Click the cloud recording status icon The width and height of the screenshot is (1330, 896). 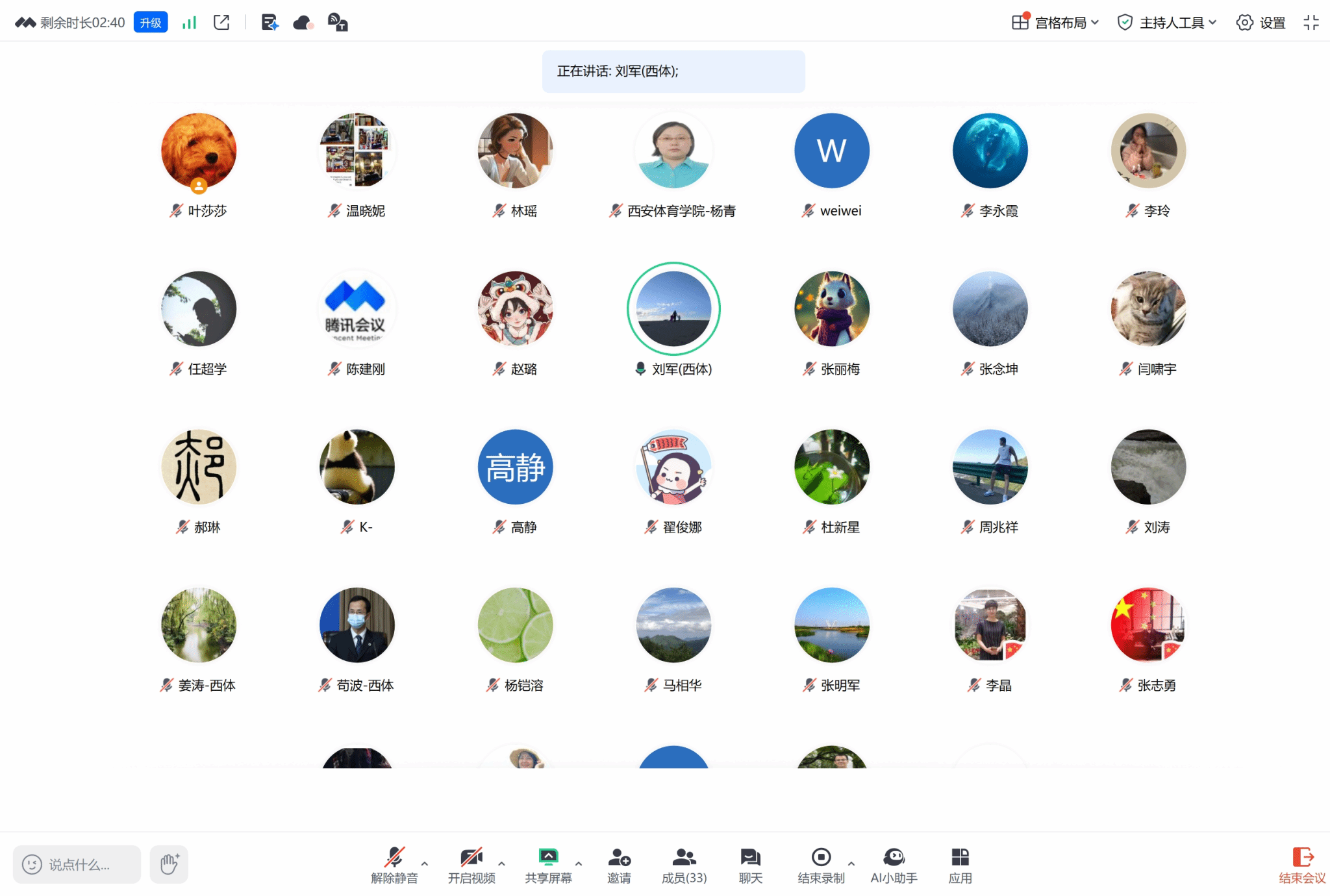[303, 23]
